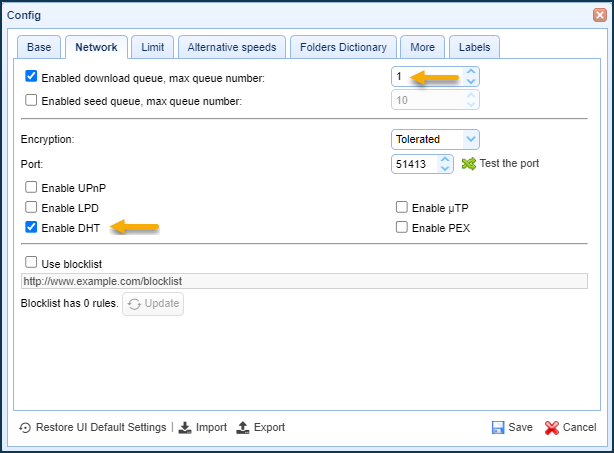
Task: Enable UPnP checkbox
Action: tap(31, 187)
